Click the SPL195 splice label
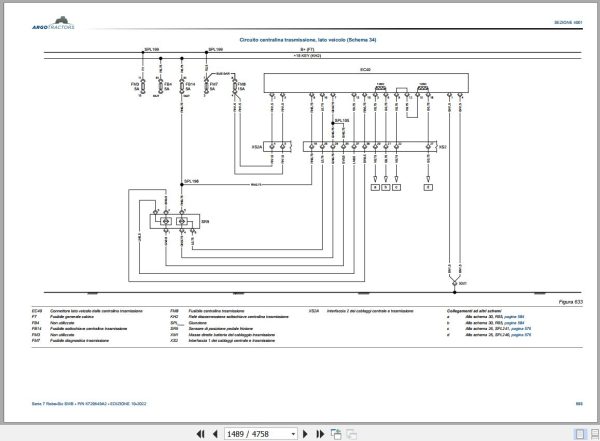600x441 pixels. point(342,121)
